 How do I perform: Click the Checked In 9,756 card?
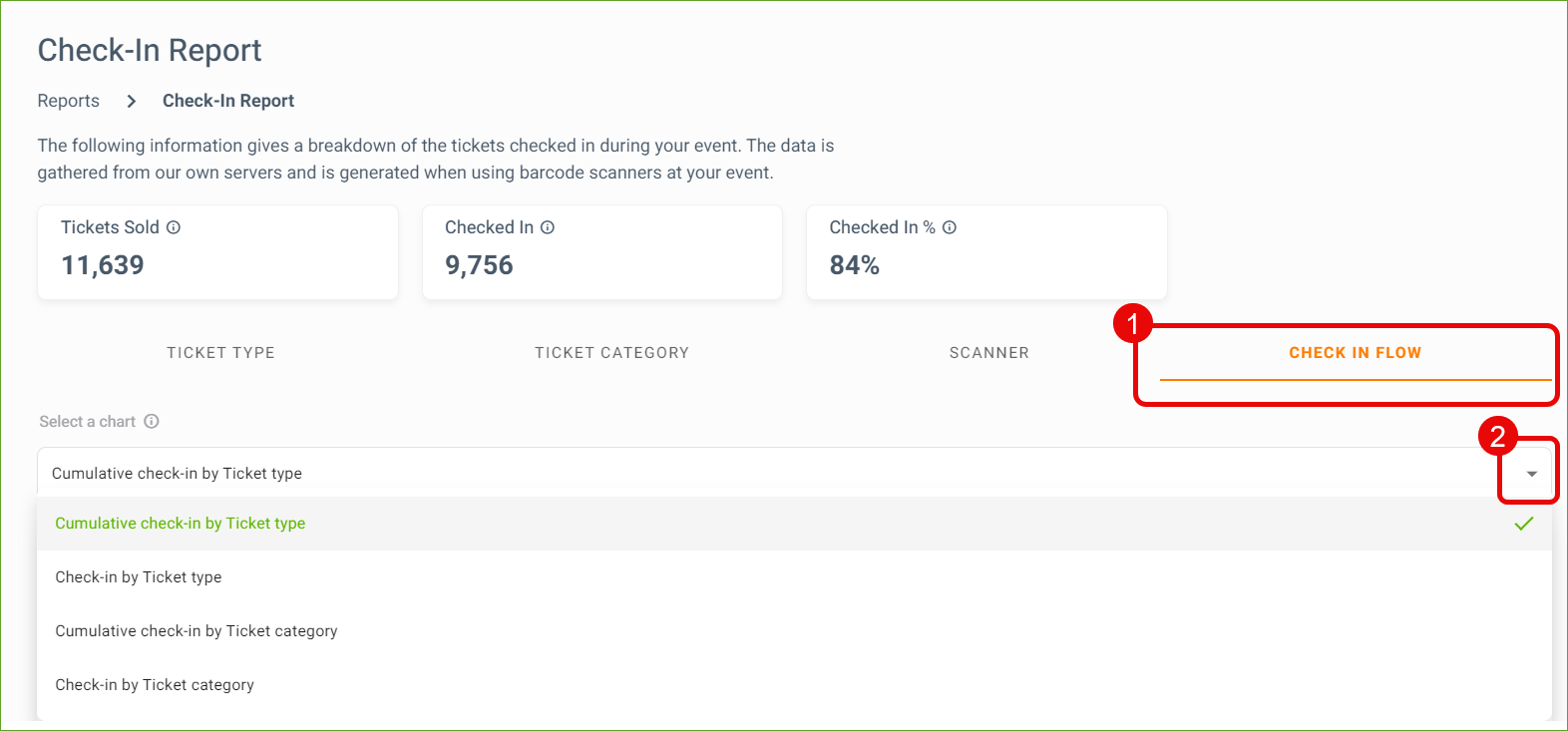[x=602, y=252]
